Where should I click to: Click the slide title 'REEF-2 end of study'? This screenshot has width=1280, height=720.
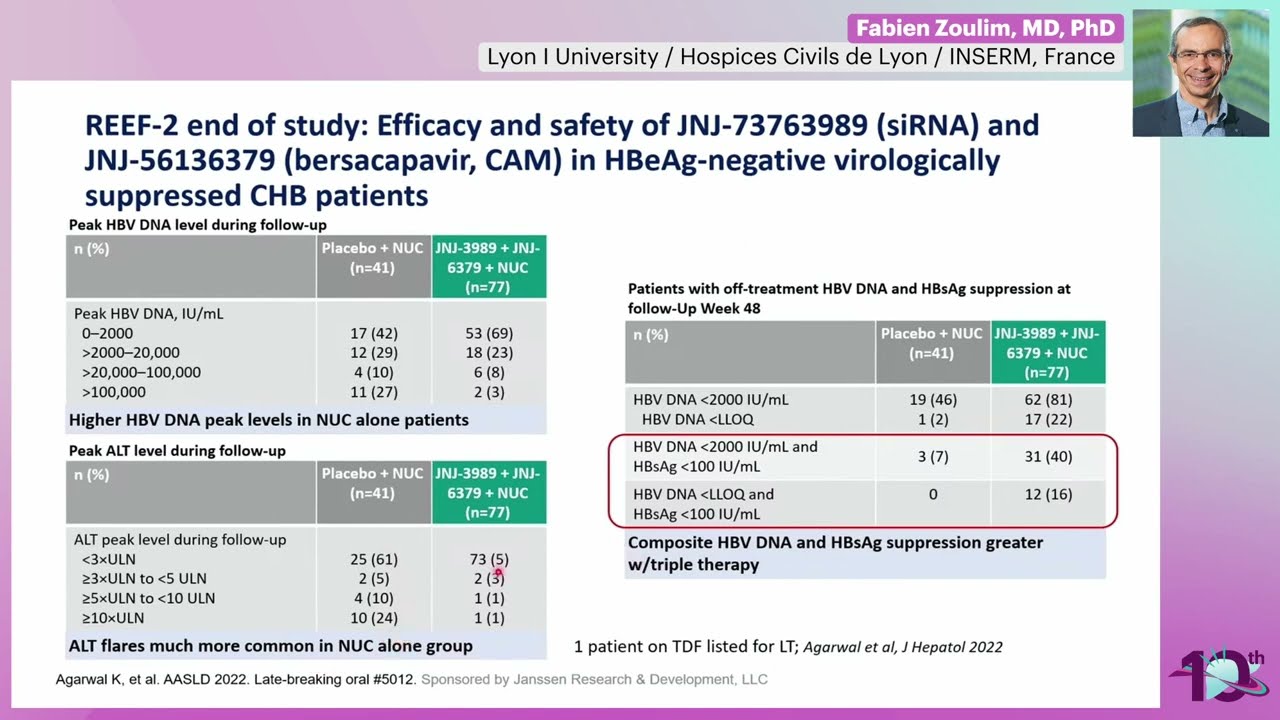(x=562, y=158)
